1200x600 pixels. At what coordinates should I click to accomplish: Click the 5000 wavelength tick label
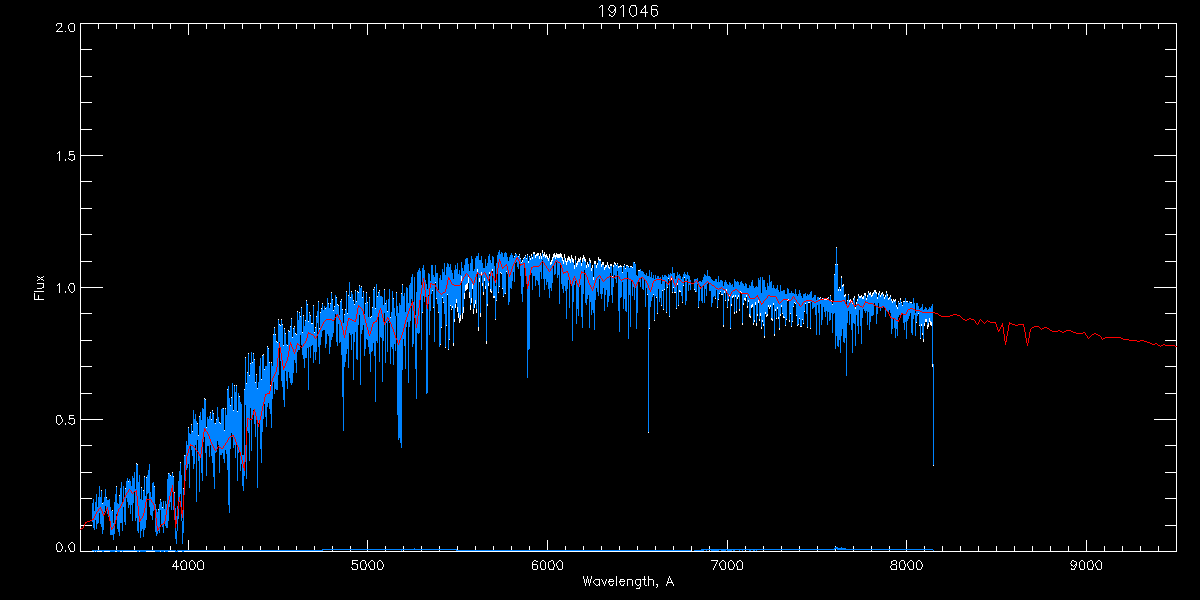[x=367, y=564]
